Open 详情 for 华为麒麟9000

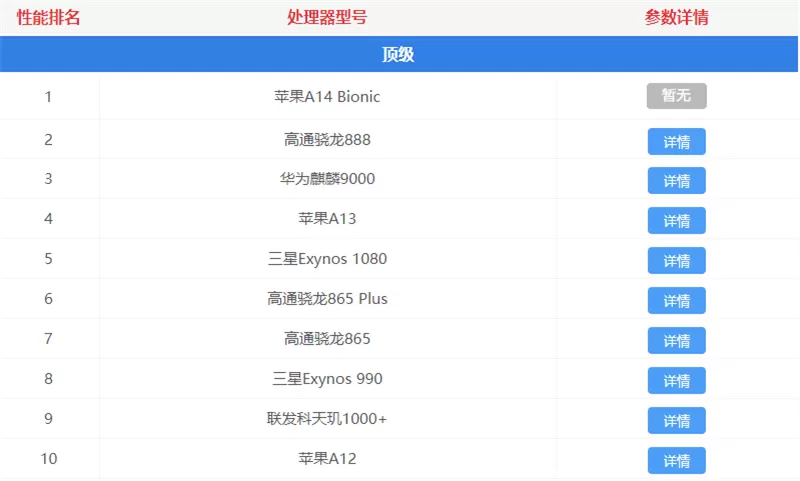coord(677,181)
